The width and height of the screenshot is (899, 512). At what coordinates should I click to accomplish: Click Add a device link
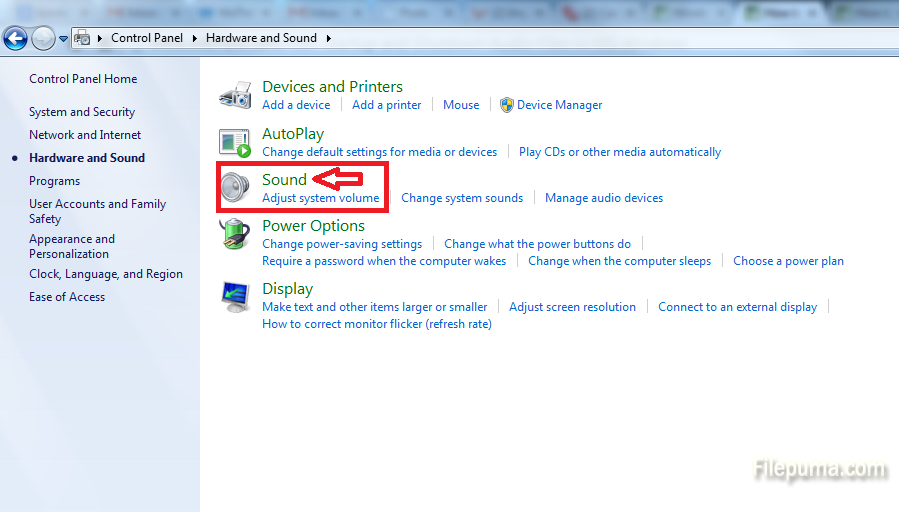pyautogui.click(x=296, y=105)
